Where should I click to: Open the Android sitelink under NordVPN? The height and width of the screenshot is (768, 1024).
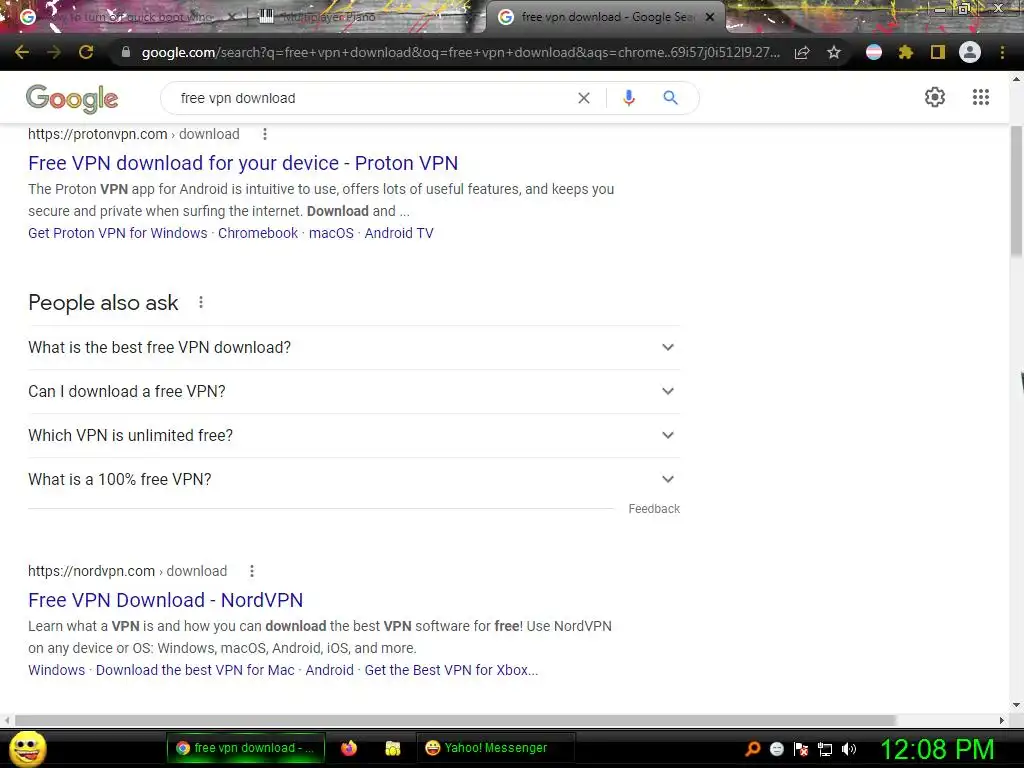tap(330, 670)
